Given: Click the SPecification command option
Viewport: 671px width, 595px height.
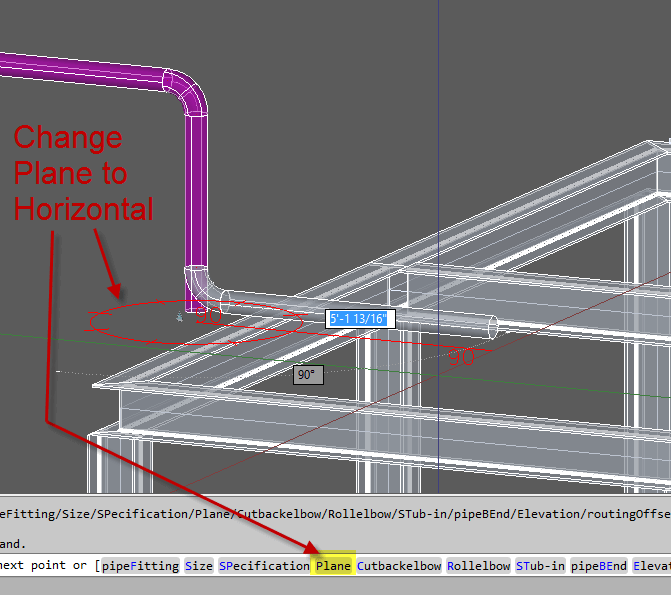Looking at the screenshot, I should [x=264, y=566].
